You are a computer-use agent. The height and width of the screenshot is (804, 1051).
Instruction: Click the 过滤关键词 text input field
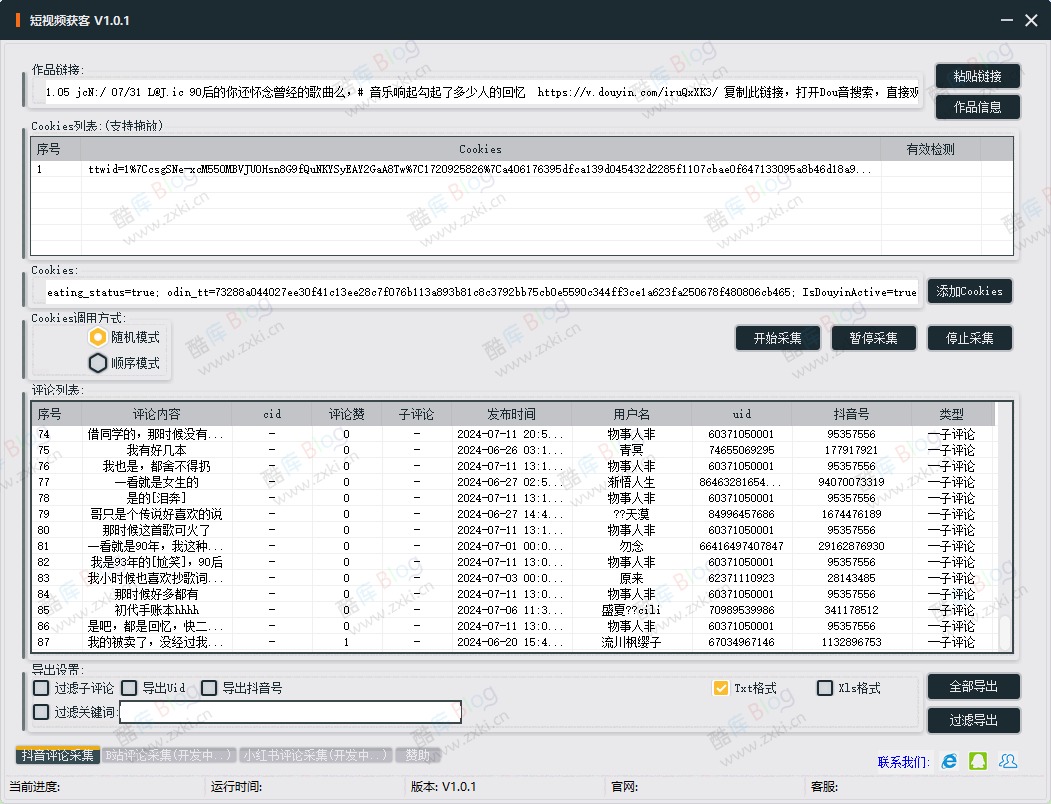tap(290, 712)
